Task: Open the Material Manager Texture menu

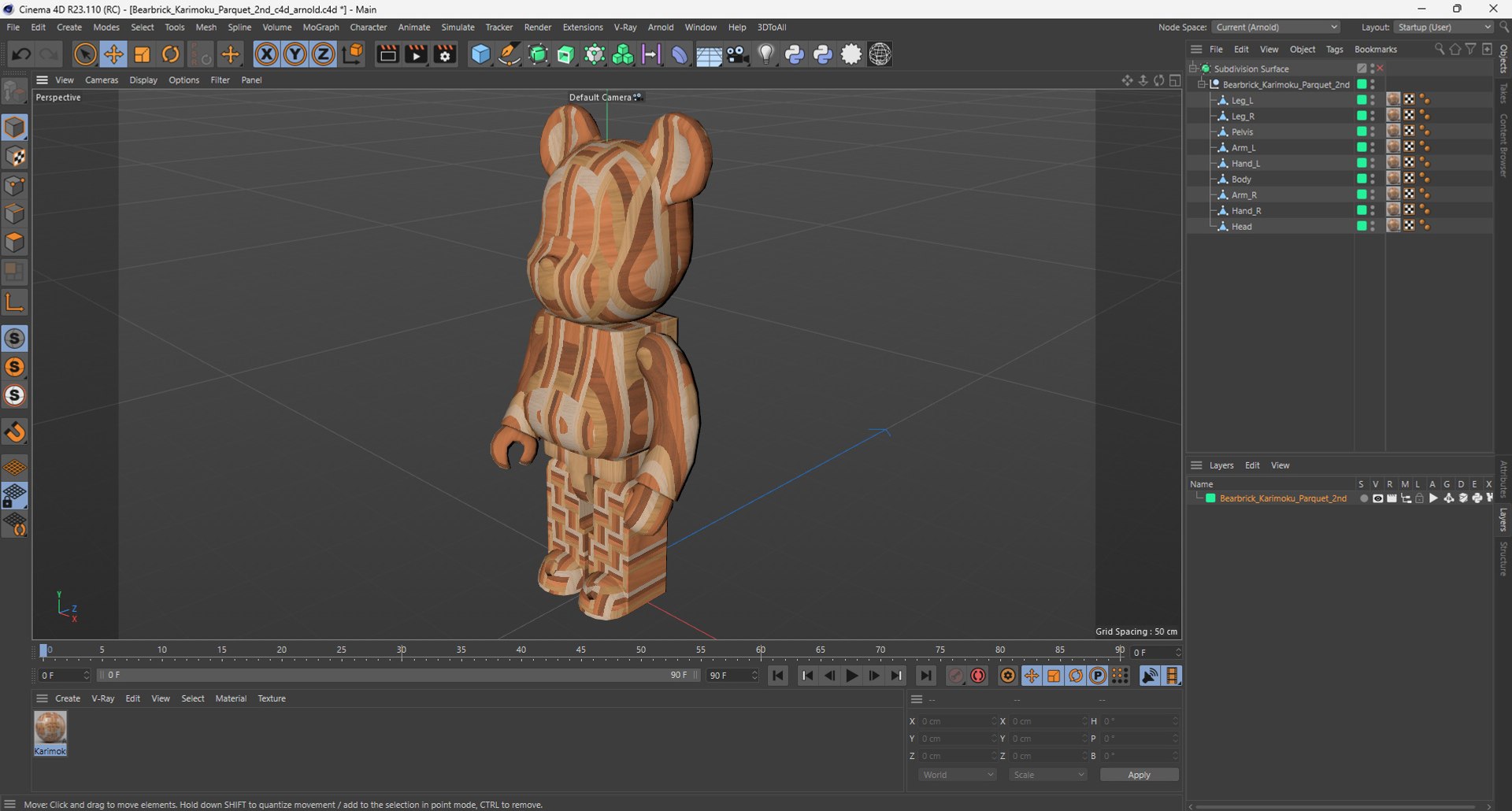Action: pos(272,698)
